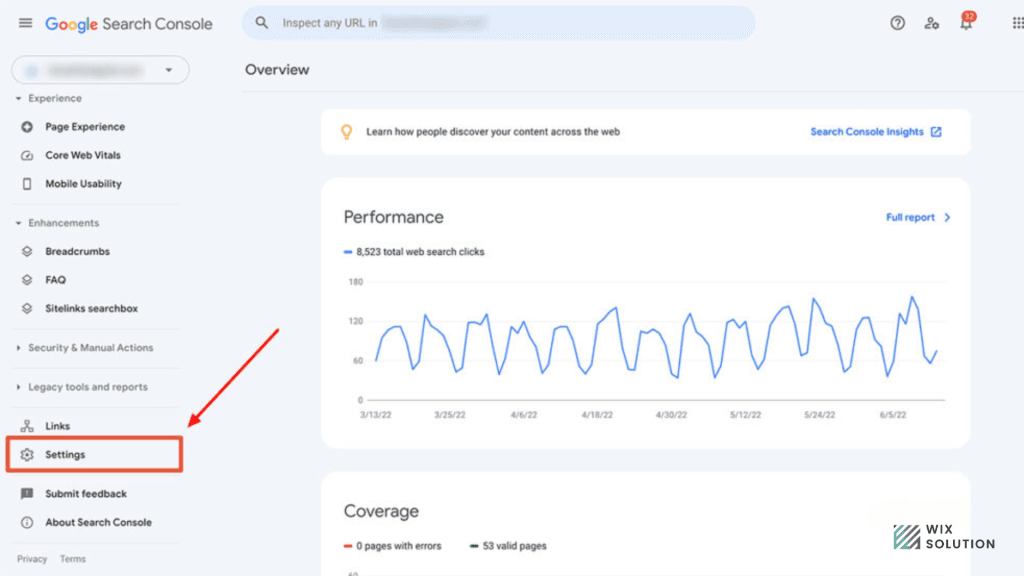Click the Settings gear icon
This screenshot has height=576, width=1024.
[x=27, y=455]
